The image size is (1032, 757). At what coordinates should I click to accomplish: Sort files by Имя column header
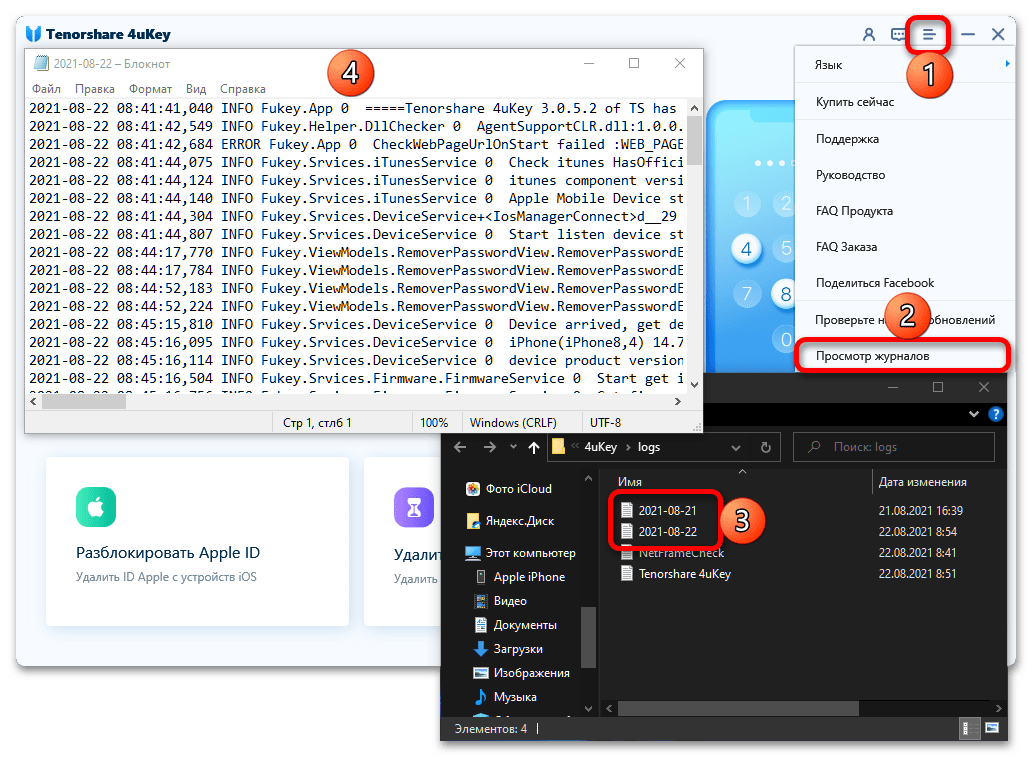630,481
